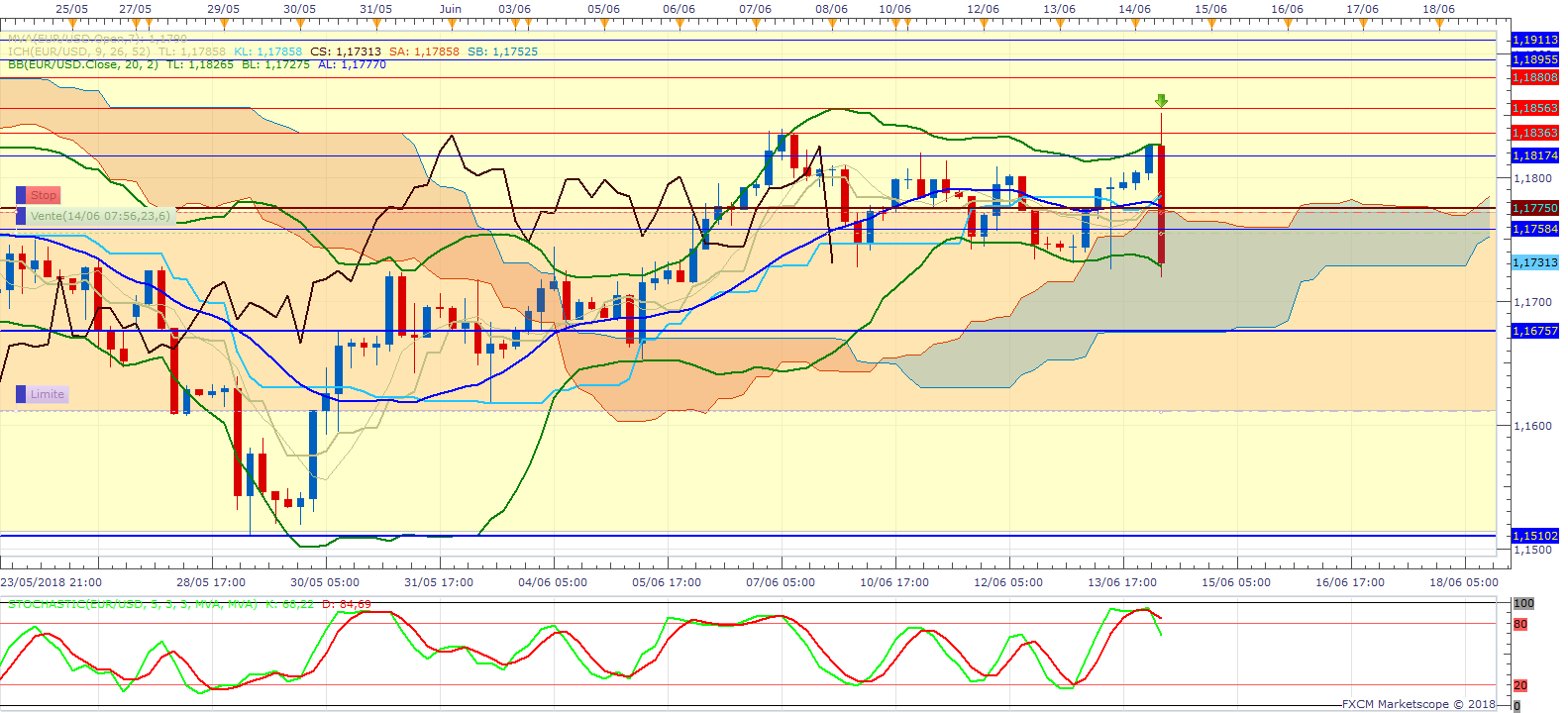Click the orange marker under 18/06
The image size is (1568, 713).
click(1439, 23)
